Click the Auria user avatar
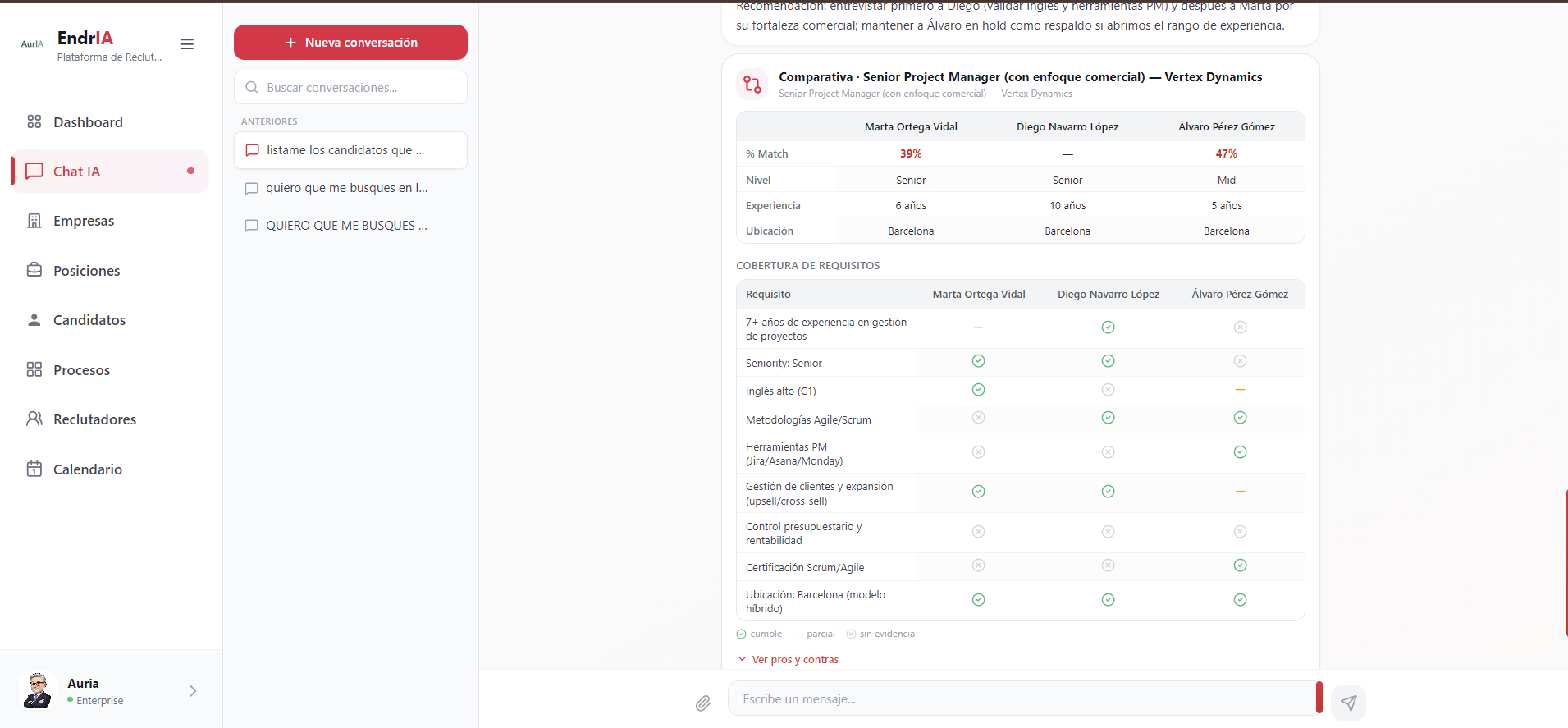Screen dimensions: 1568x728 tap(37, 690)
